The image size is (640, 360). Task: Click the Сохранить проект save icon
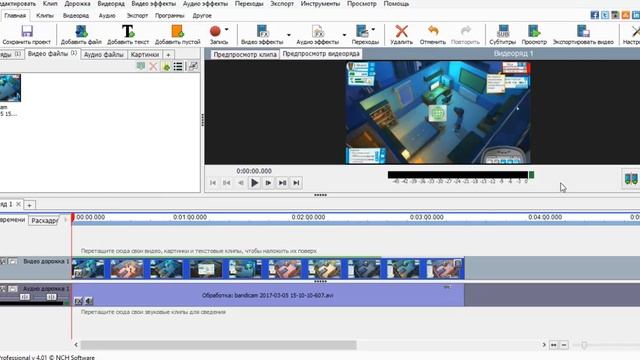coord(27,31)
